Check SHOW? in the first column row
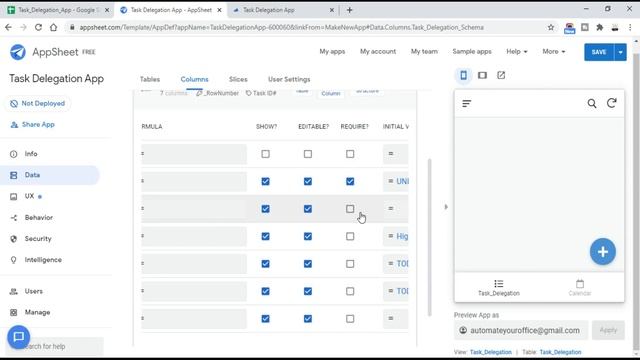Screen dimensions: 640x360 265,154
